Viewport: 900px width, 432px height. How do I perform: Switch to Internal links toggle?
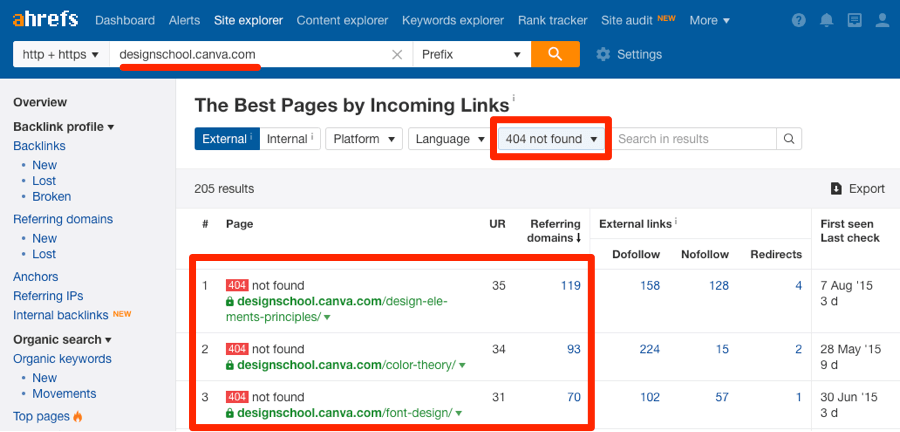(x=290, y=139)
